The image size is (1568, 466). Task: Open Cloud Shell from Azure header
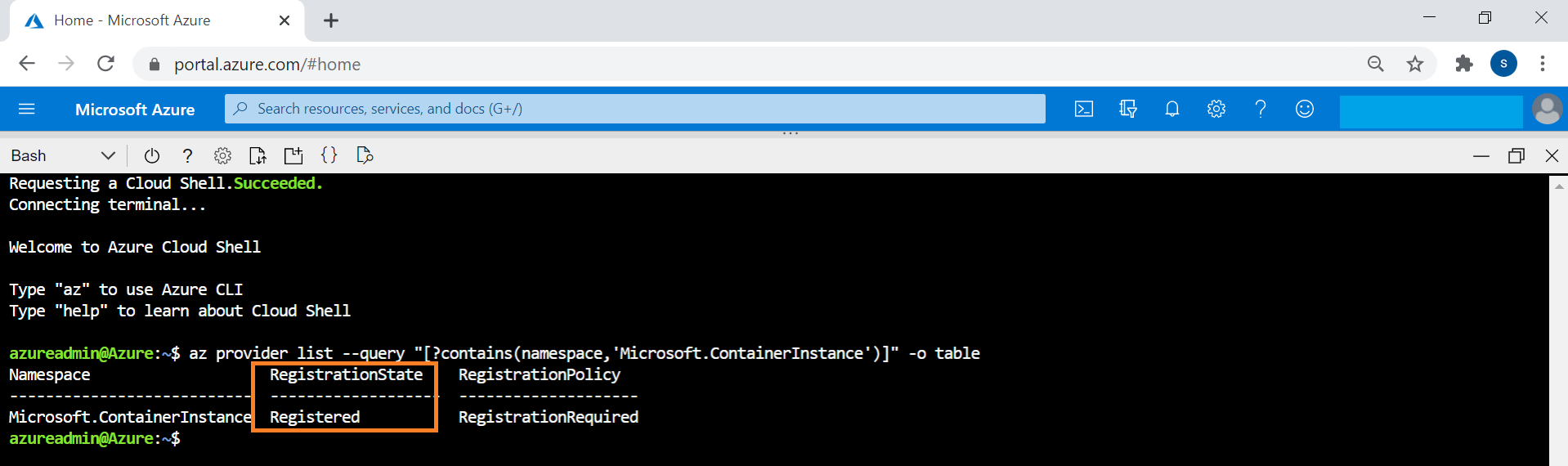(1084, 110)
